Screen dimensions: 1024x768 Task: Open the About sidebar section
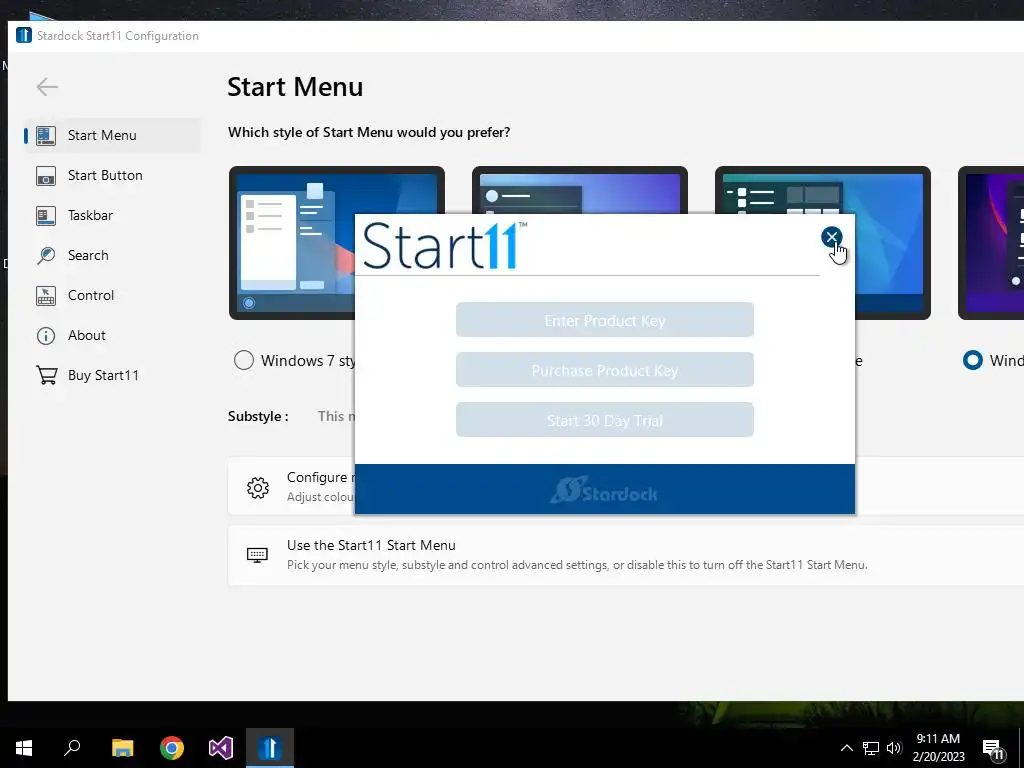(112, 335)
